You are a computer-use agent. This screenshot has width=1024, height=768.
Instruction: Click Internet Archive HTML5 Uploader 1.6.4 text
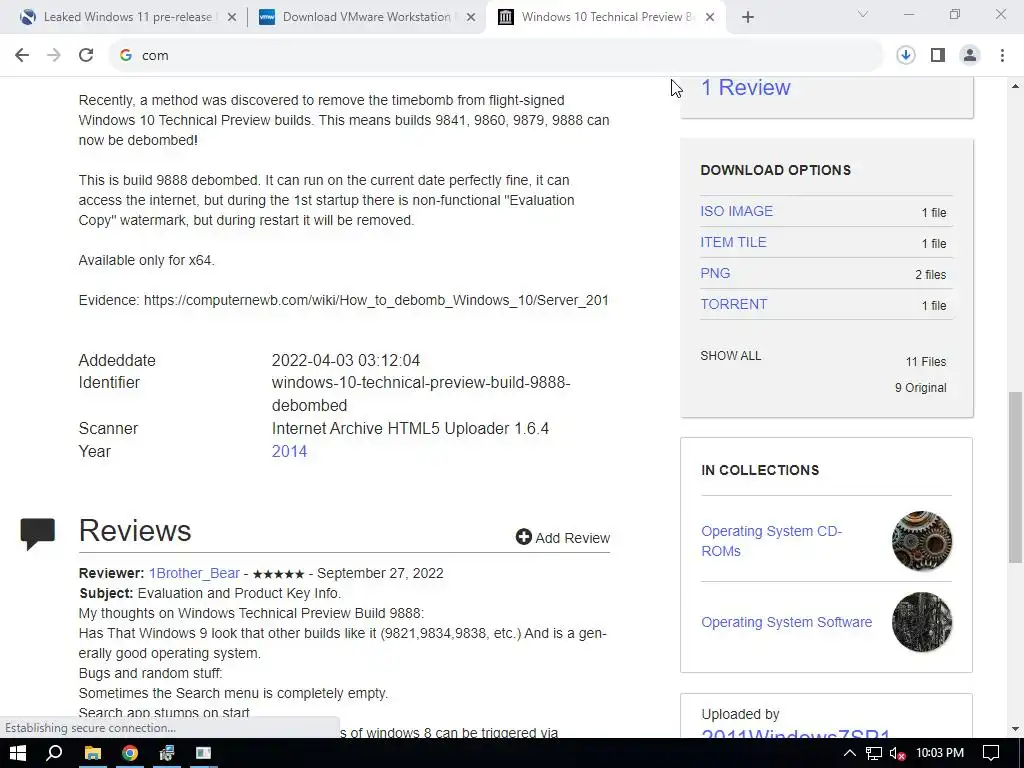pos(410,428)
